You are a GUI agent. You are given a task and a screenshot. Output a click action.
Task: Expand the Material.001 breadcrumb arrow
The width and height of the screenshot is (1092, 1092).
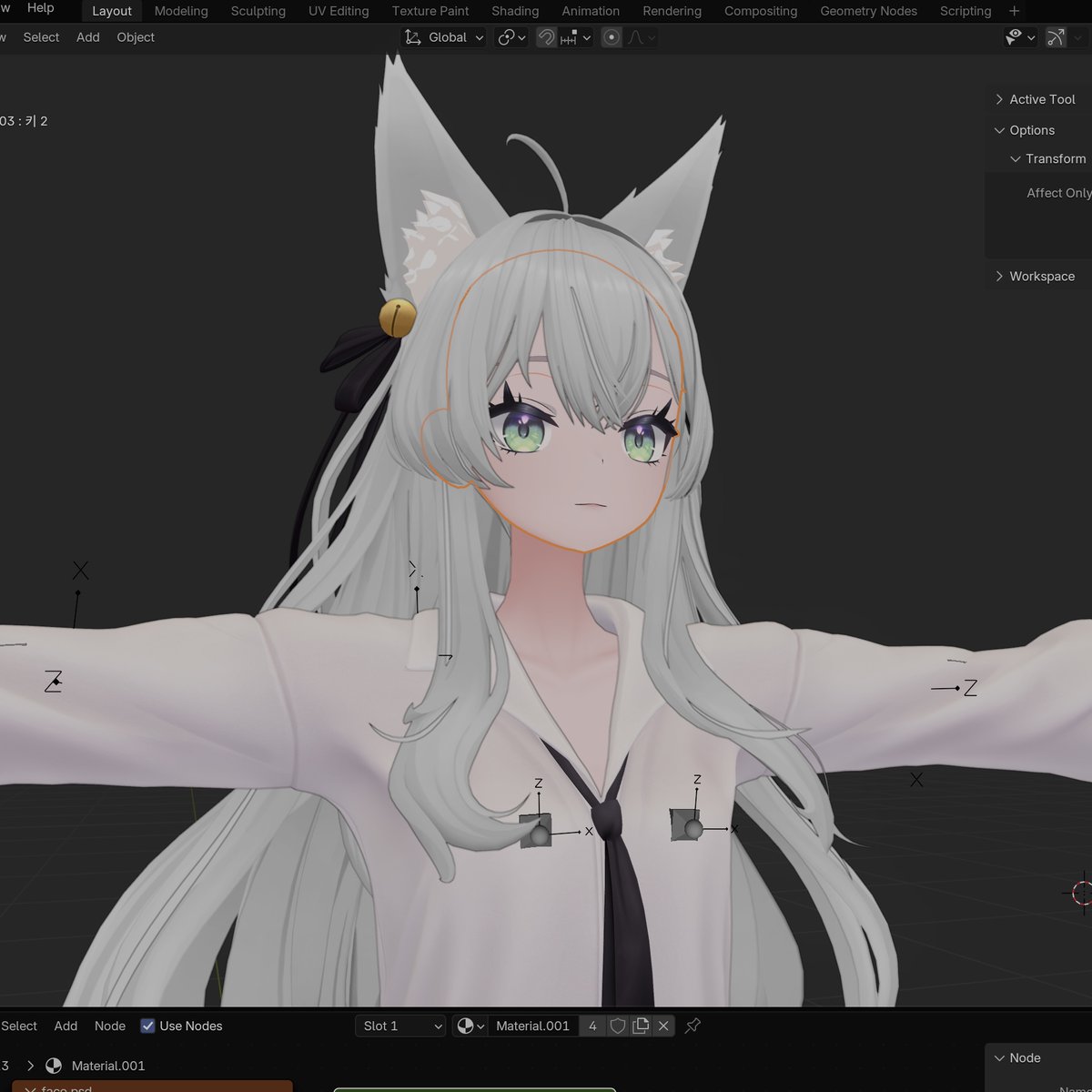click(x=30, y=1066)
